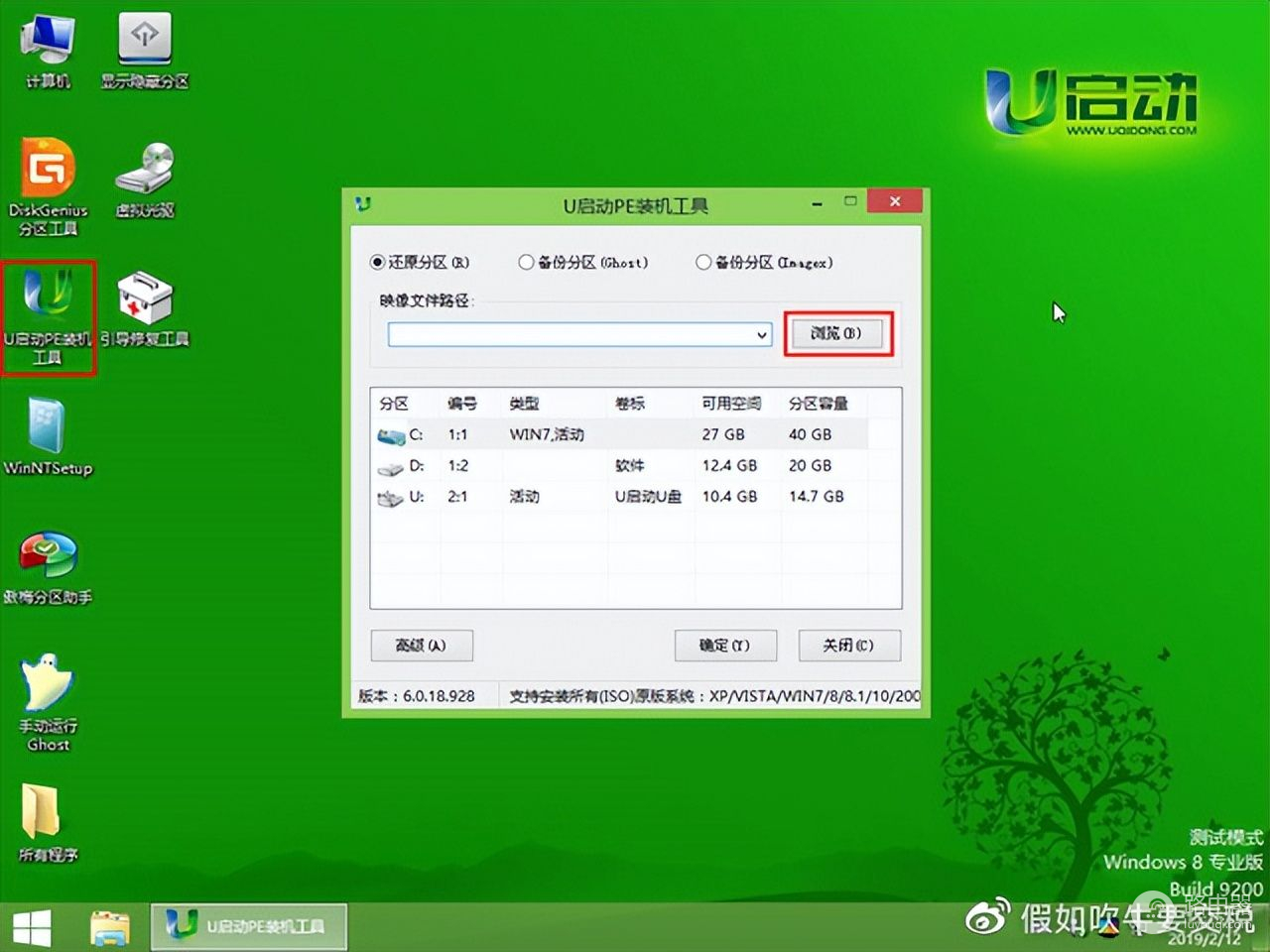The height and width of the screenshot is (952, 1270).
Task: Click the 可用空间 column header
Action: pyautogui.click(x=731, y=404)
